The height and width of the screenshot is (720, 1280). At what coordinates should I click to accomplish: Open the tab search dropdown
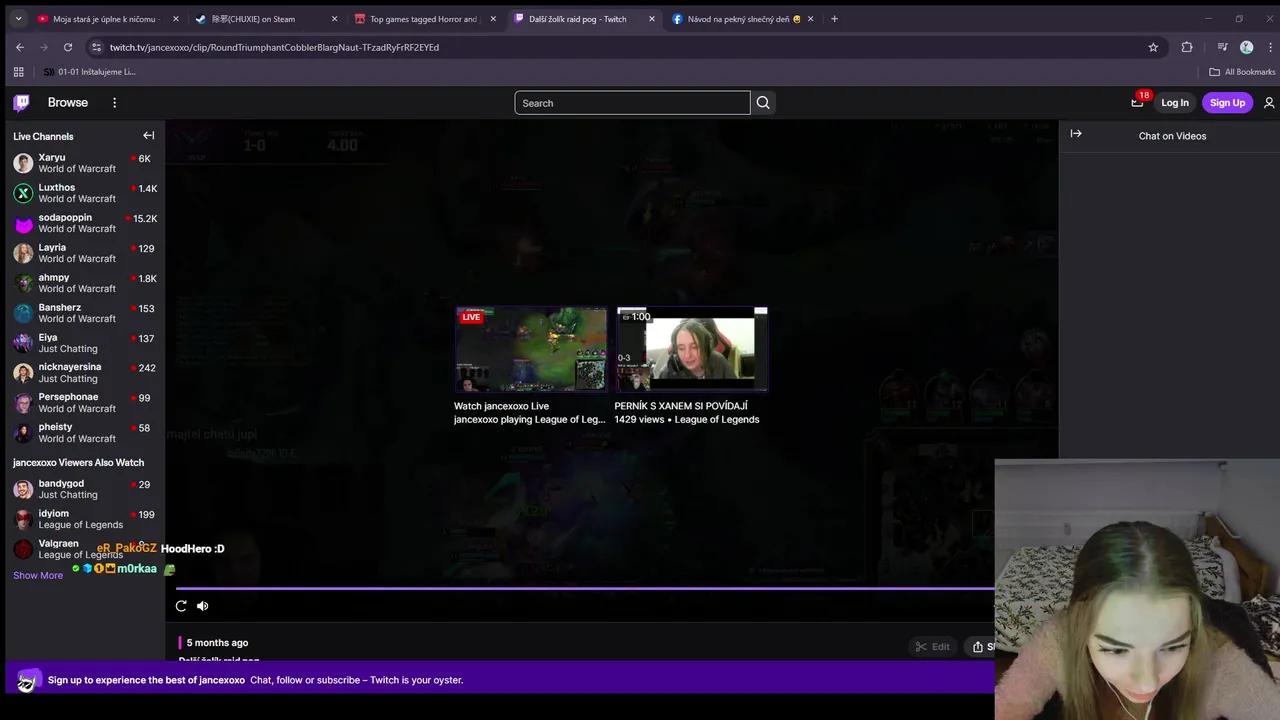18,19
